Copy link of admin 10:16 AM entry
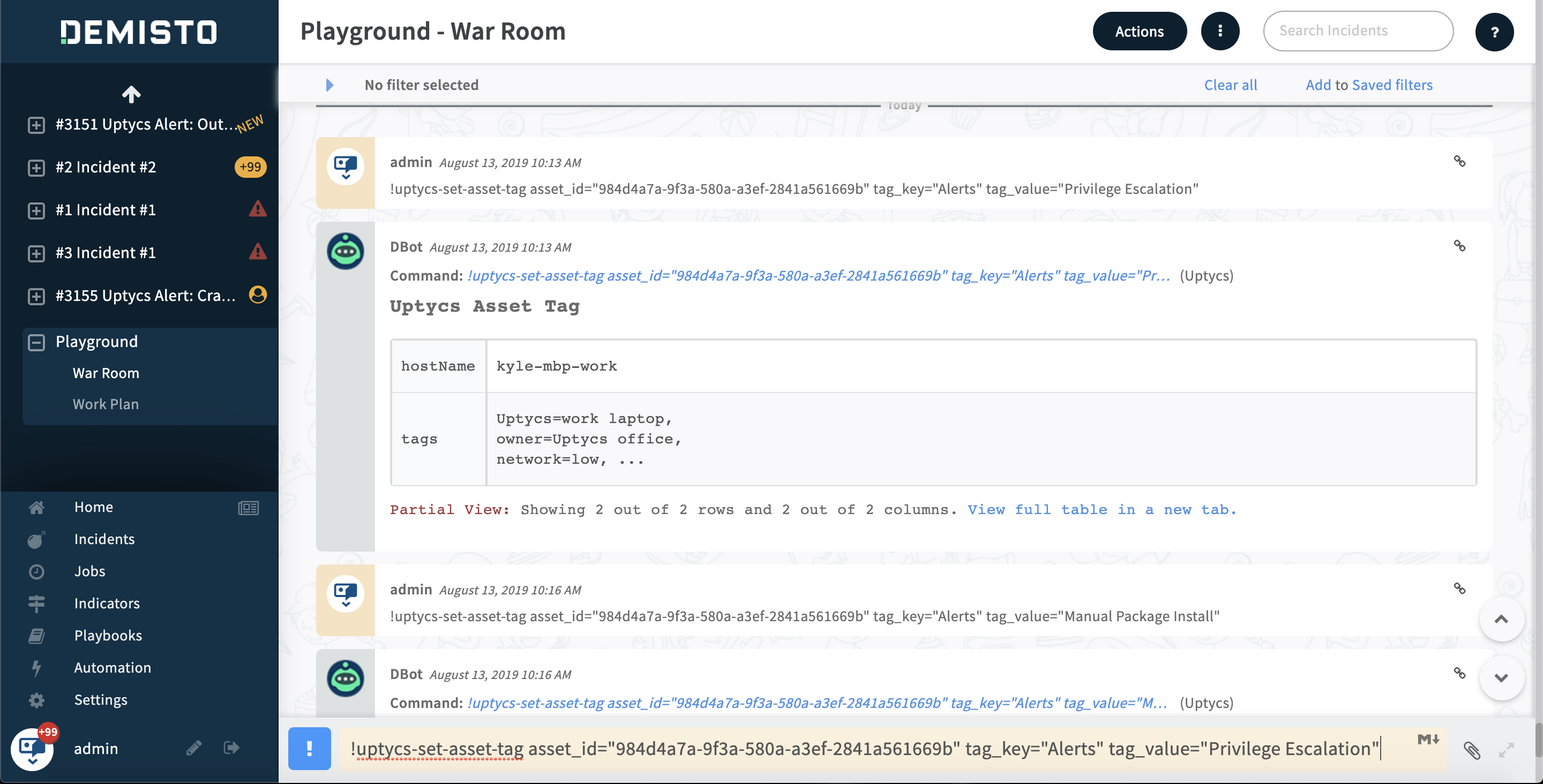The width and height of the screenshot is (1543, 784). 1460,588
